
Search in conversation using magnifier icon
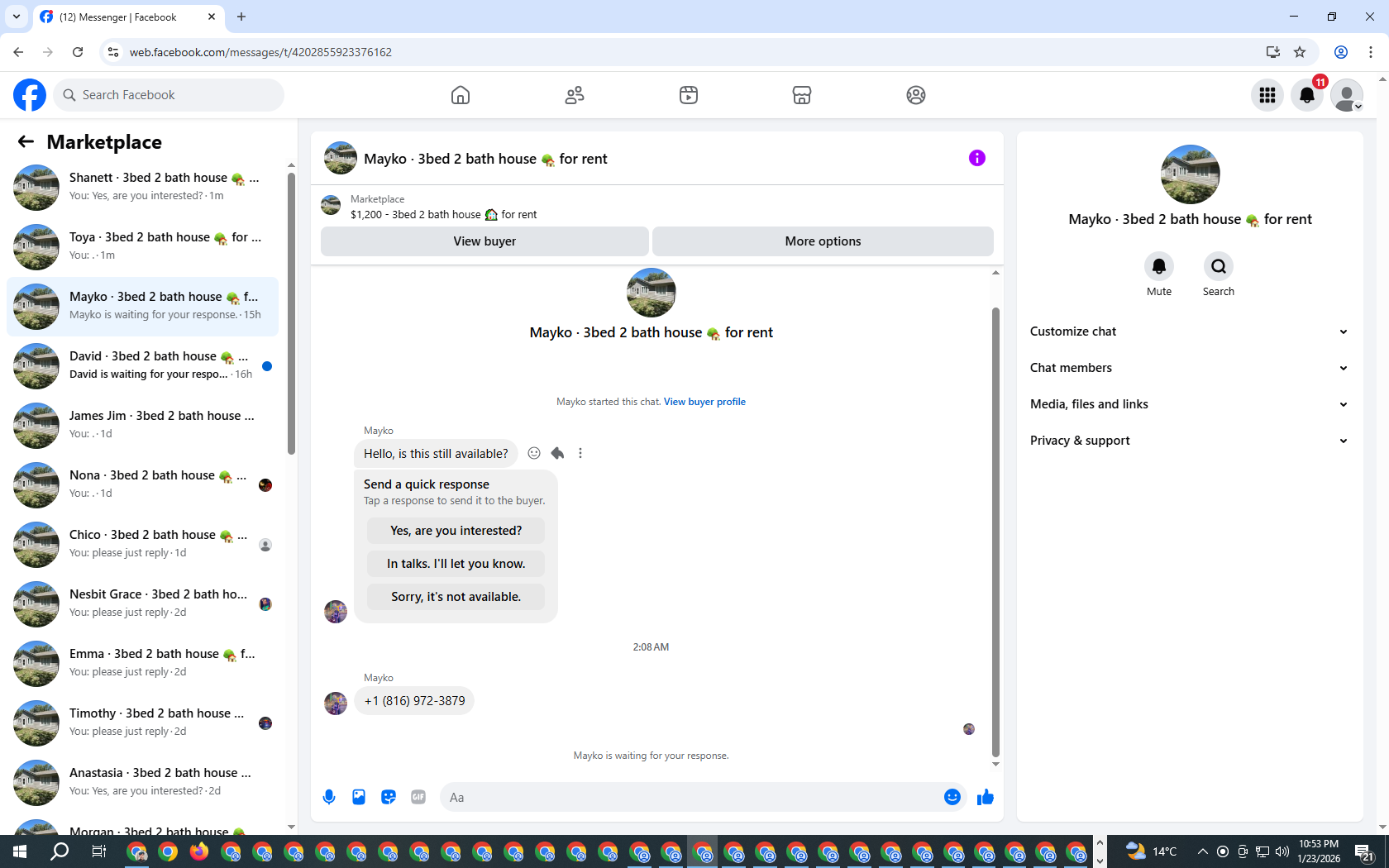[x=1219, y=266]
